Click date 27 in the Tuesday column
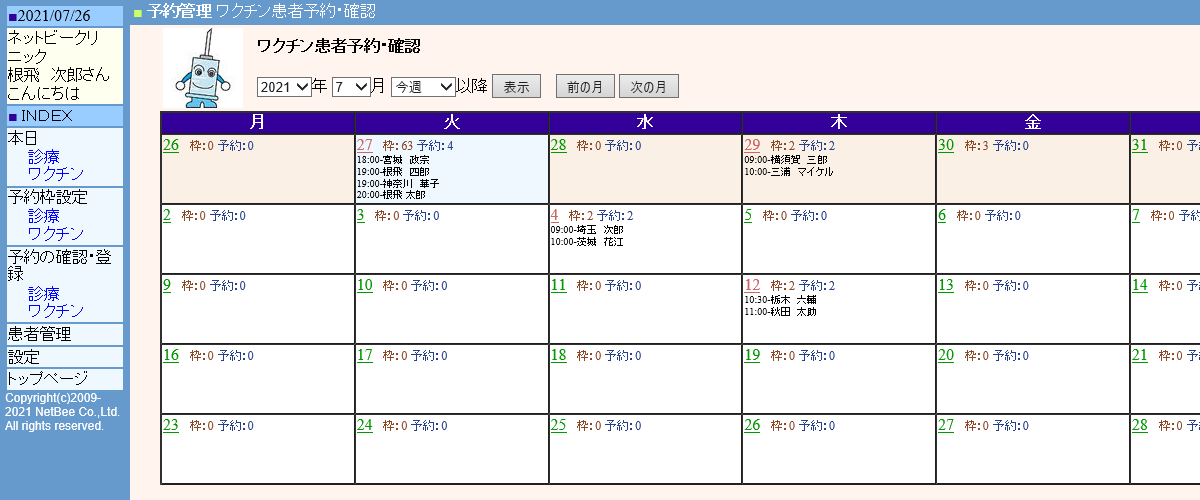This screenshot has width=1200, height=500. tap(365, 146)
